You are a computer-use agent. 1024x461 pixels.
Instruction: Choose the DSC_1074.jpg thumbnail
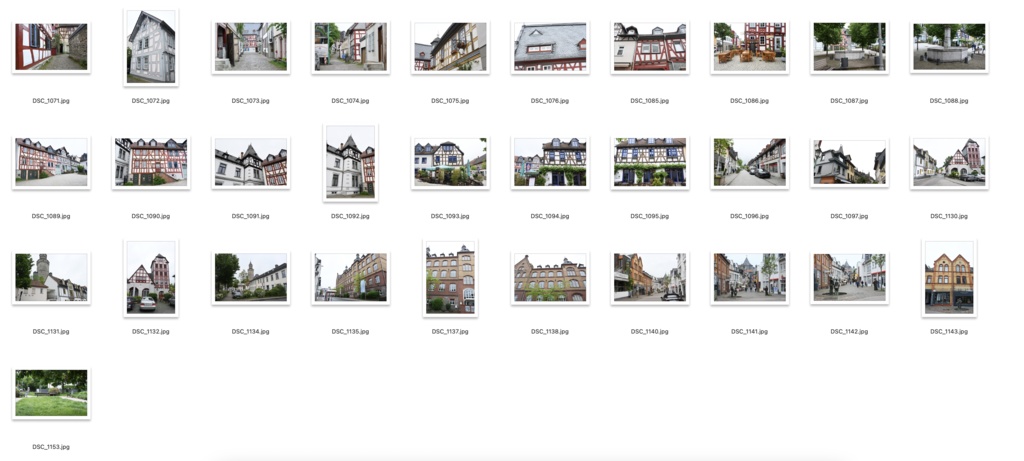[x=351, y=47]
